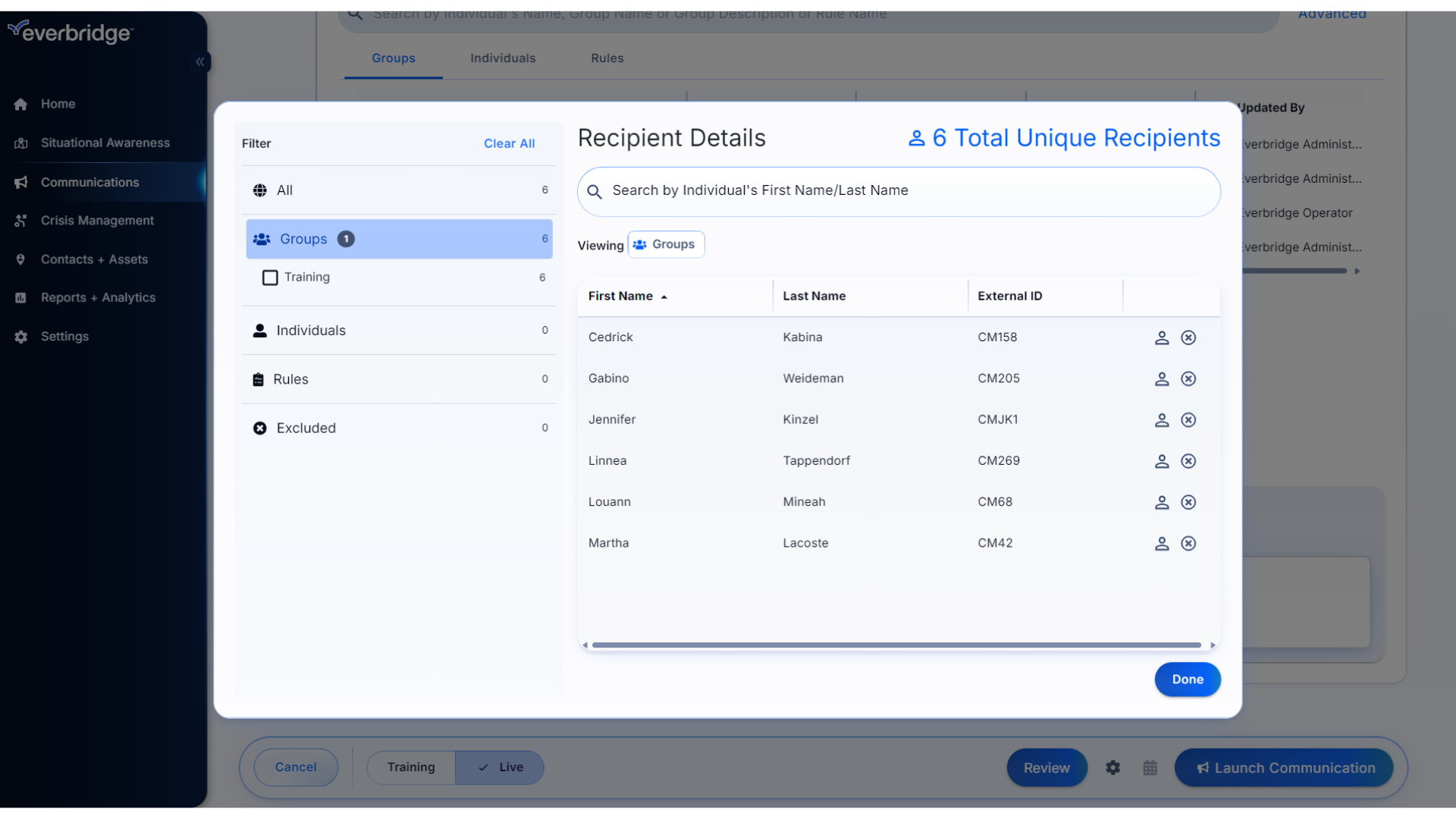Click the recipient table horizontal scrollbar

click(x=896, y=645)
